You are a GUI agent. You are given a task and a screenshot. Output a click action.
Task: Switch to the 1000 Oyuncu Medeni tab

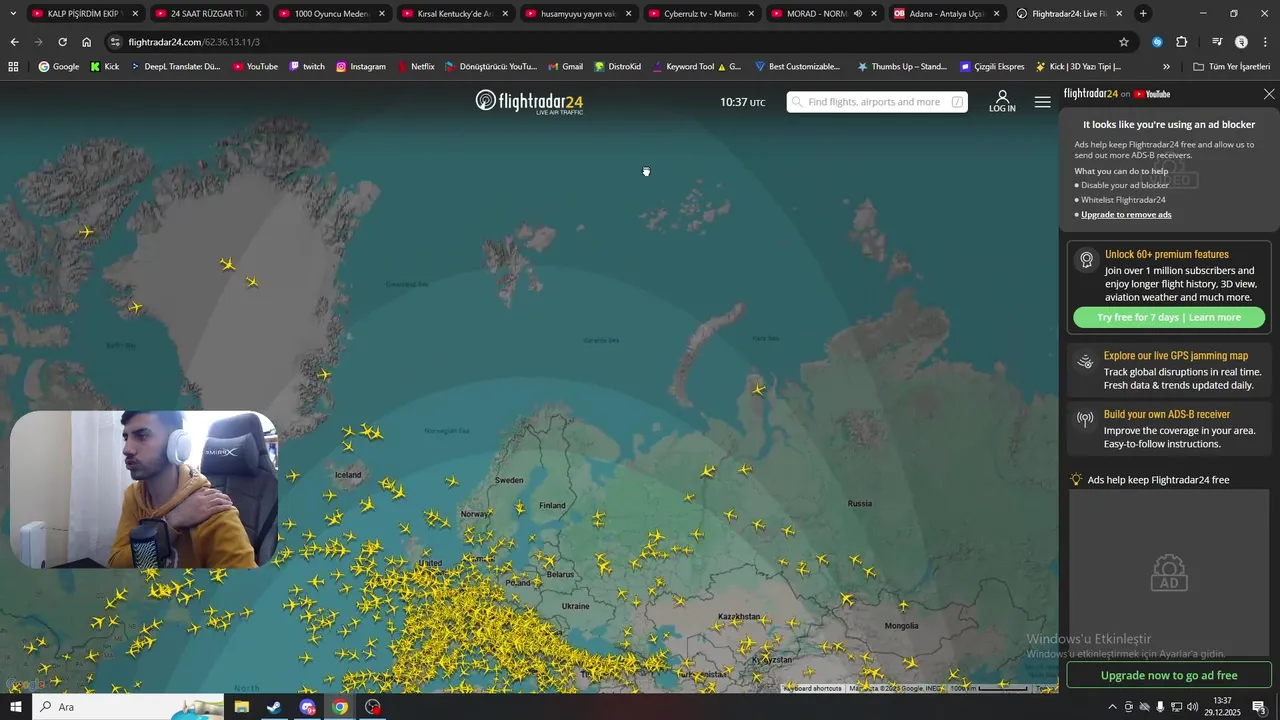[331, 14]
